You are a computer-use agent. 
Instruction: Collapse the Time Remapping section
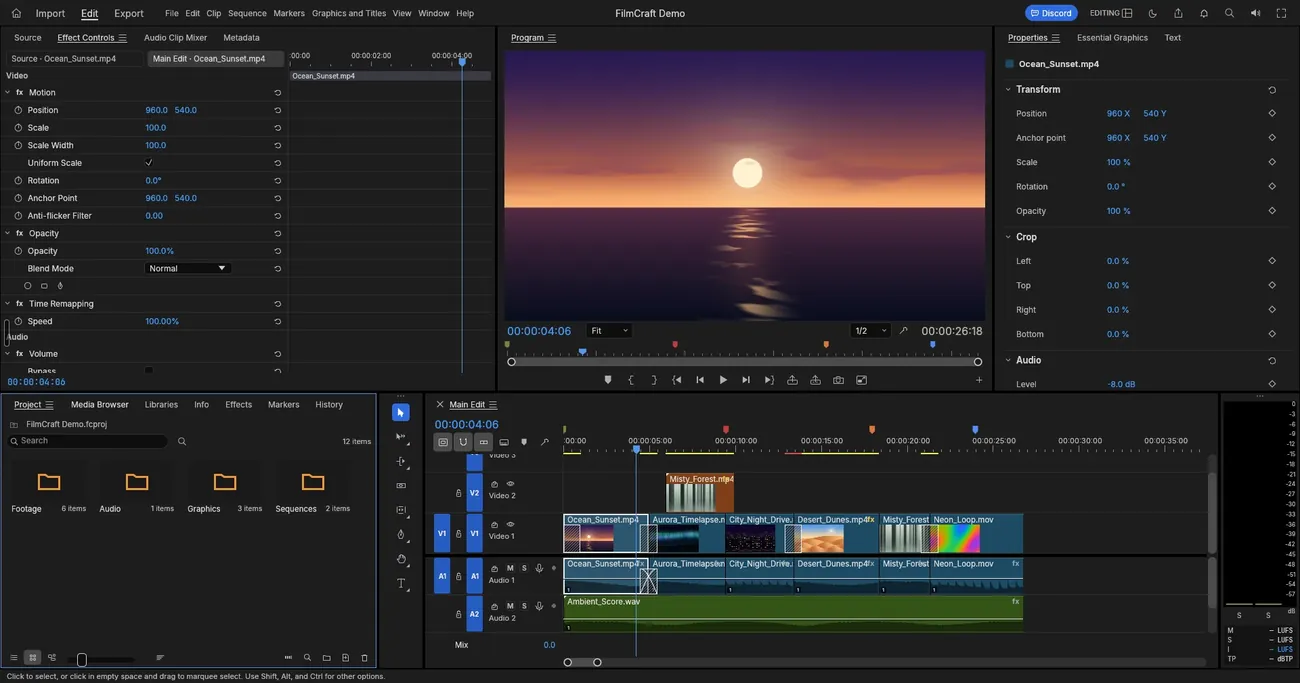7,304
